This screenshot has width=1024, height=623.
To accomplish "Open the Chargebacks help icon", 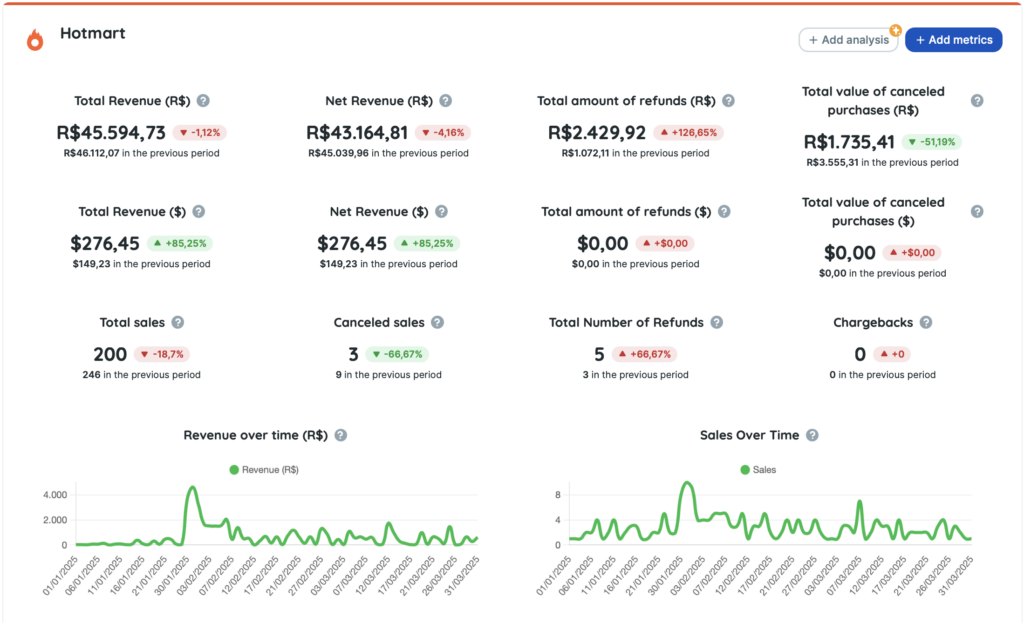I will pyautogui.click(x=925, y=322).
